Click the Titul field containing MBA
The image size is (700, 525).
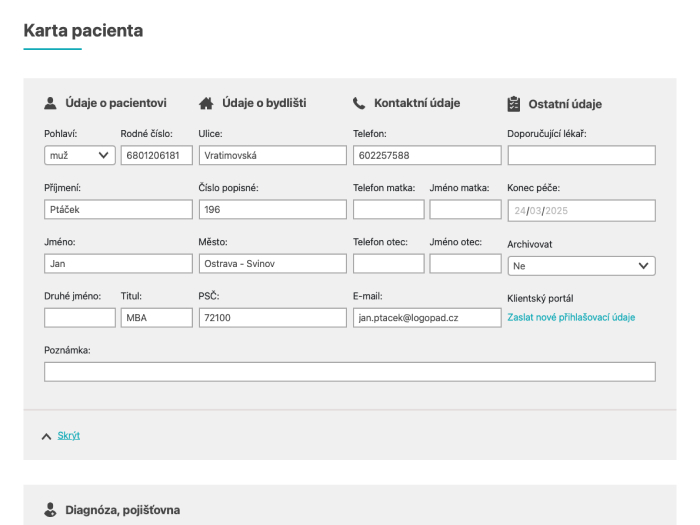[155, 317]
